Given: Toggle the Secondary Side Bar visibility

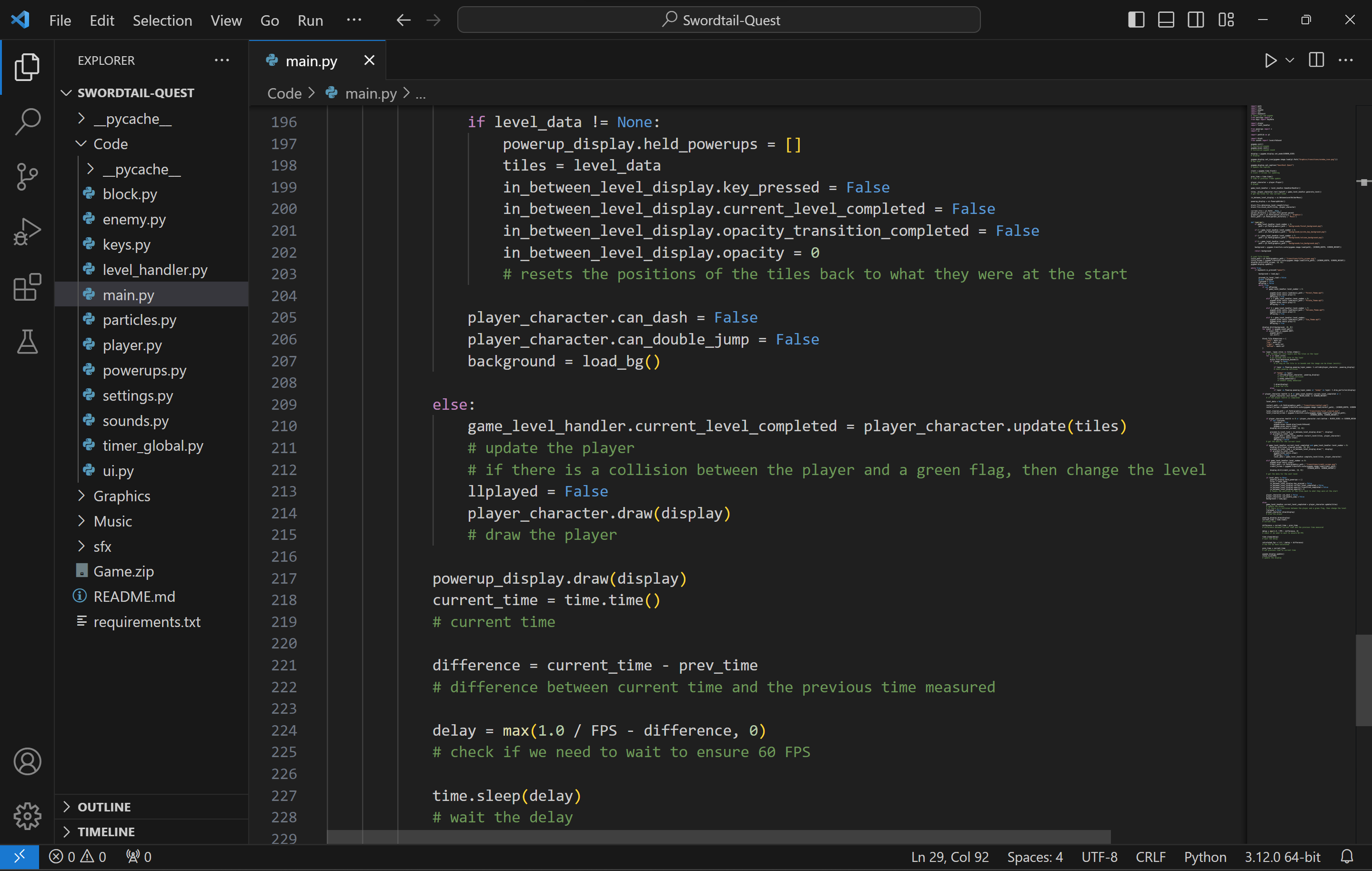Looking at the screenshot, I should pos(1196,20).
